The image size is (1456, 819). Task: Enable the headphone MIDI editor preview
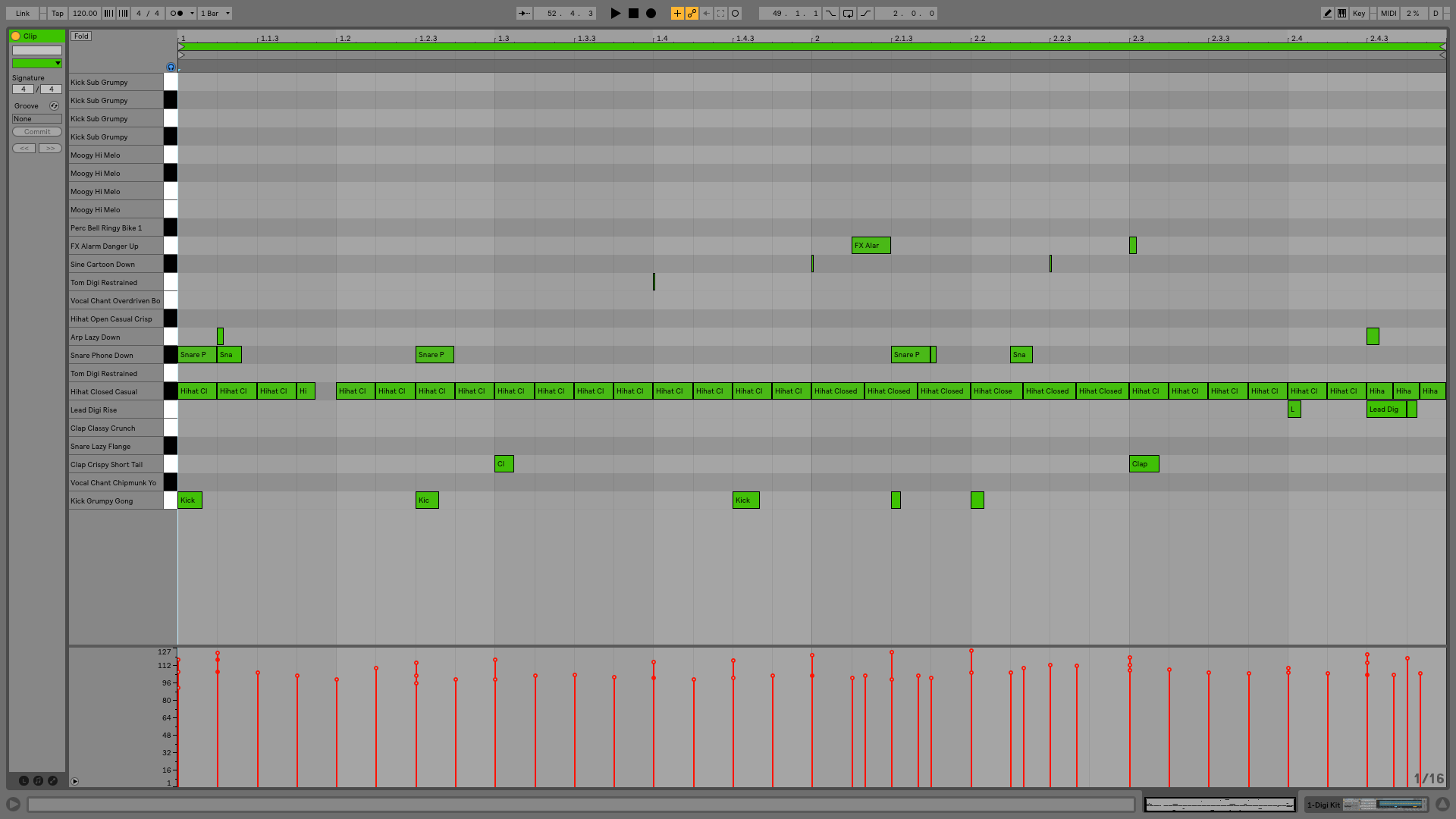(x=171, y=67)
